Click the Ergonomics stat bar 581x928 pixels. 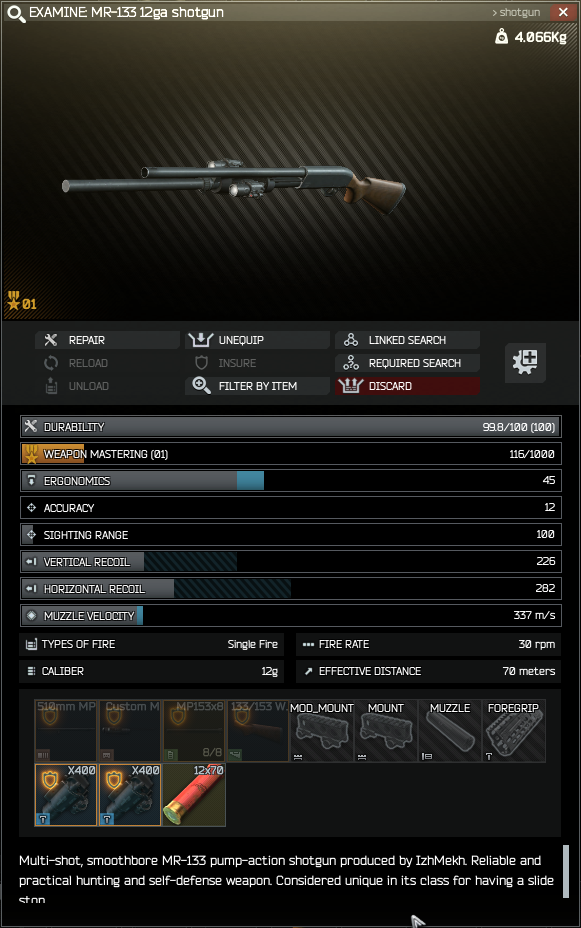coord(290,481)
